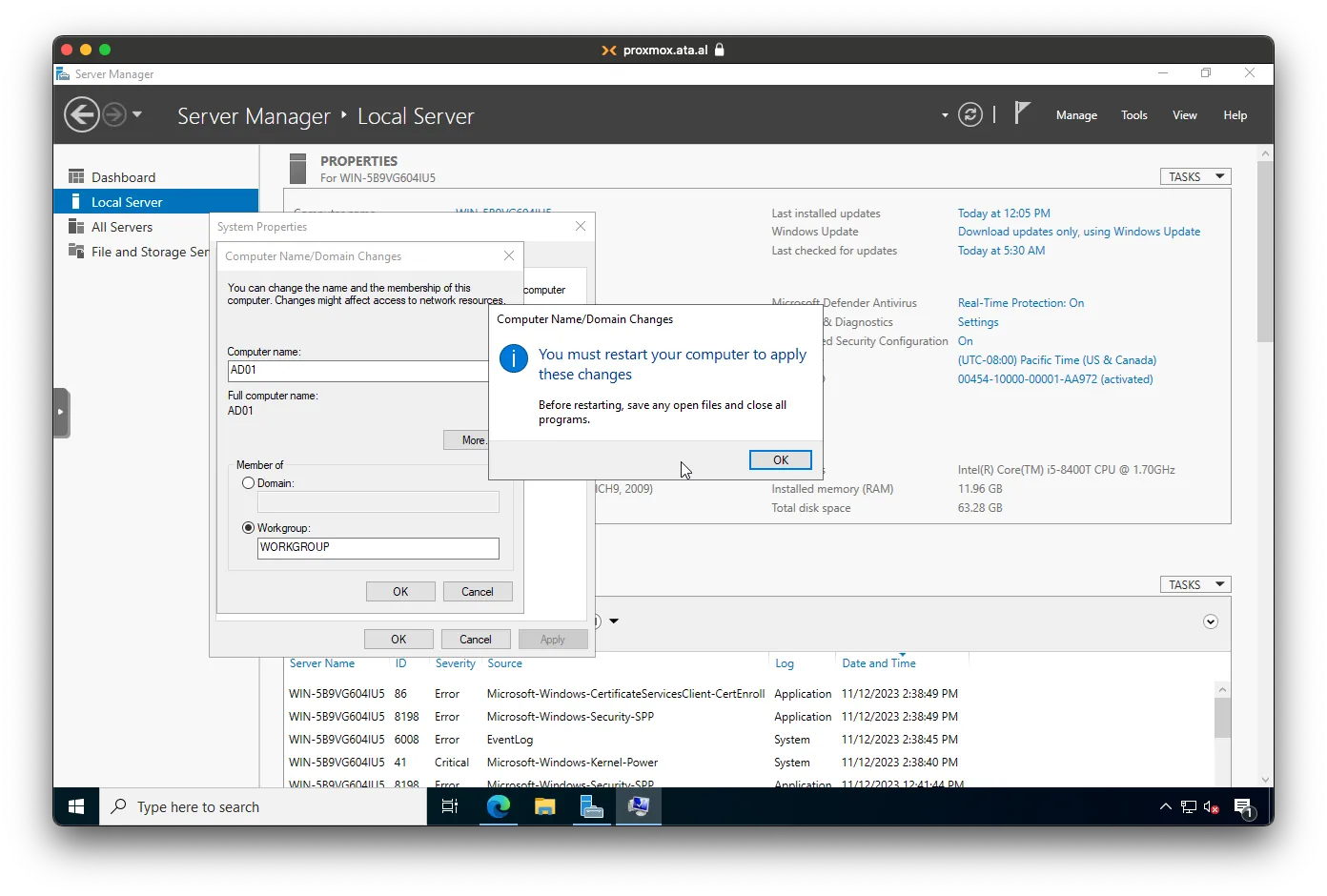Click the All Servers sidebar icon
Viewport: 1327px width, 896px height.
(x=76, y=226)
